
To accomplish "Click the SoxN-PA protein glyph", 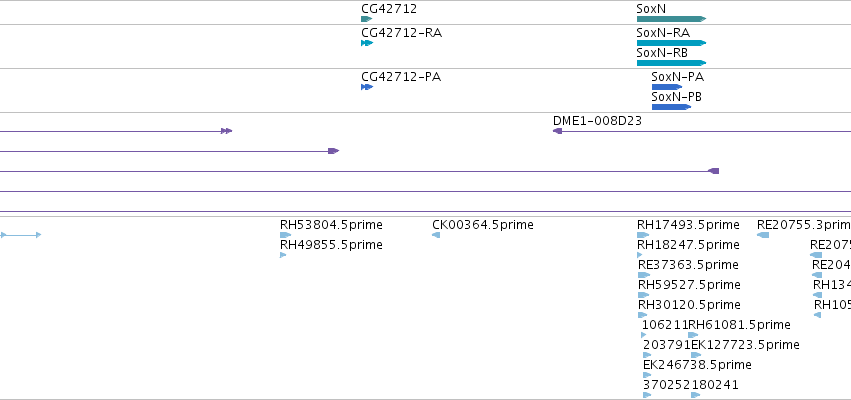I will coord(667,87).
